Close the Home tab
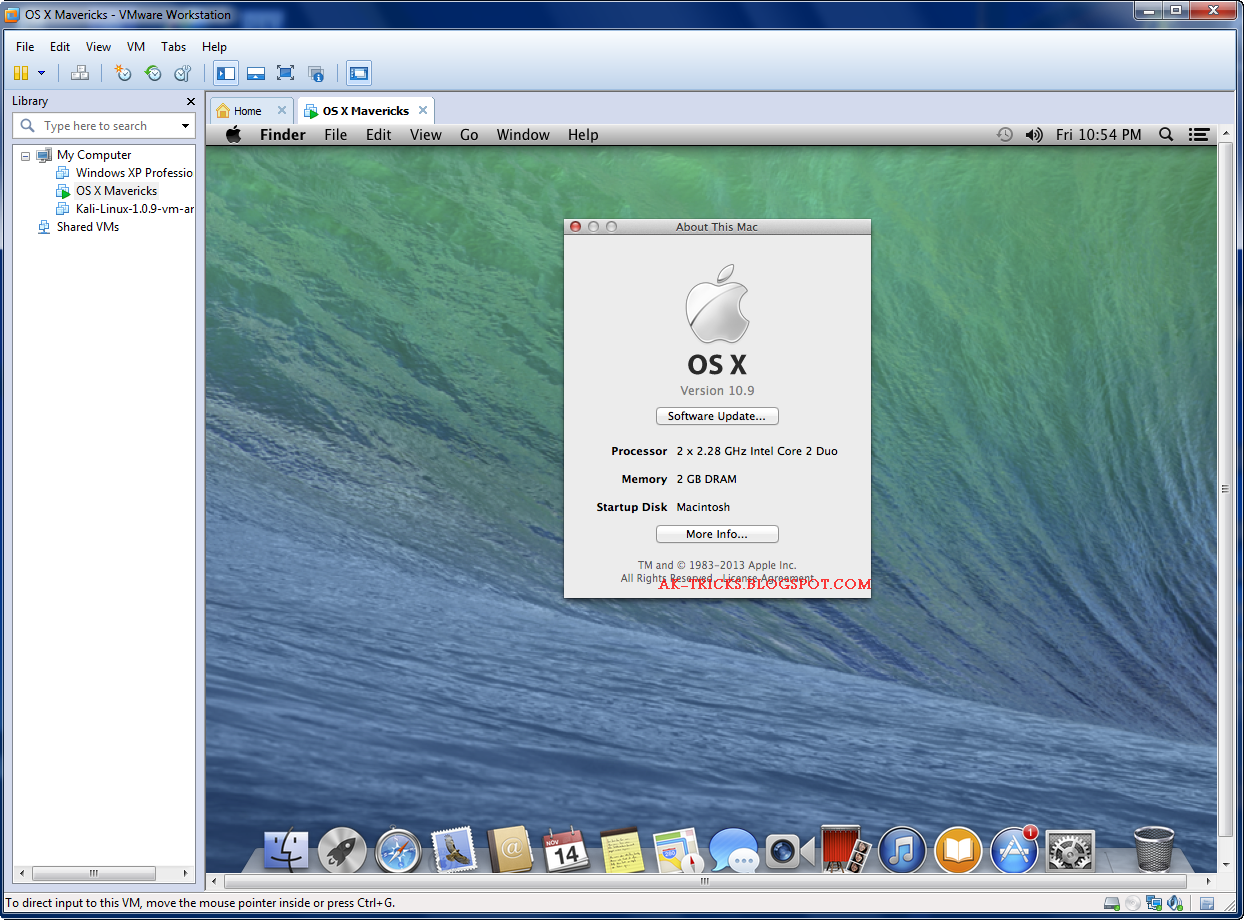The image size is (1244, 920). [282, 110]
